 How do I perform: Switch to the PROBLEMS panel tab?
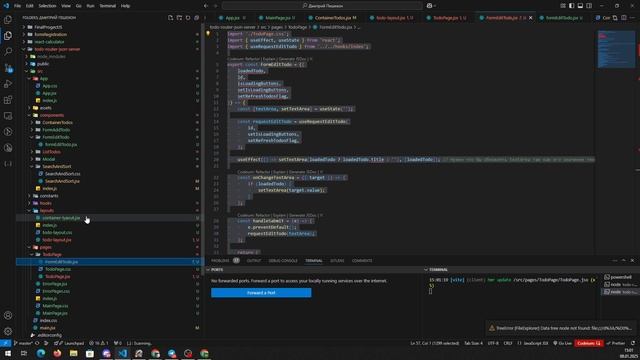click(220, 260)
